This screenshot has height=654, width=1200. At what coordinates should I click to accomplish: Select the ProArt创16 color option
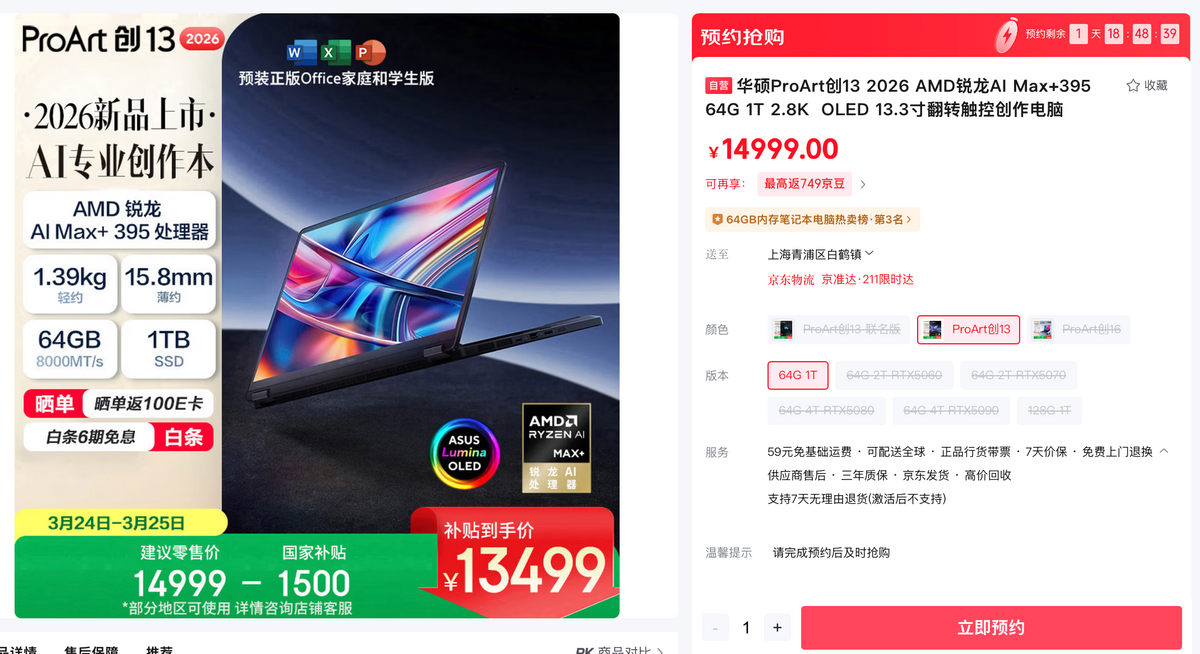[1078, 329]
